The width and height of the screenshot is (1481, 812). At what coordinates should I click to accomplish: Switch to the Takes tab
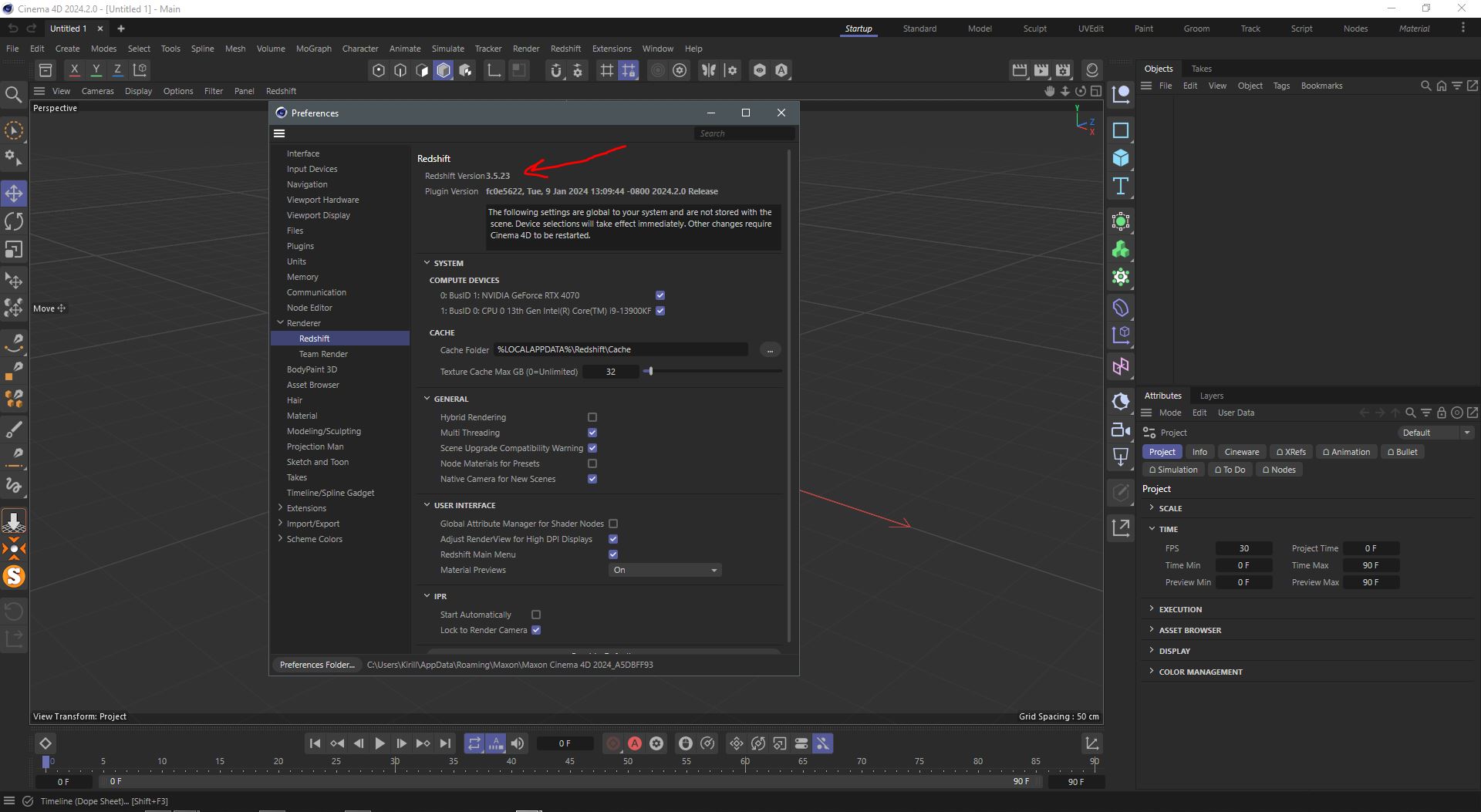click(1201, 69)
